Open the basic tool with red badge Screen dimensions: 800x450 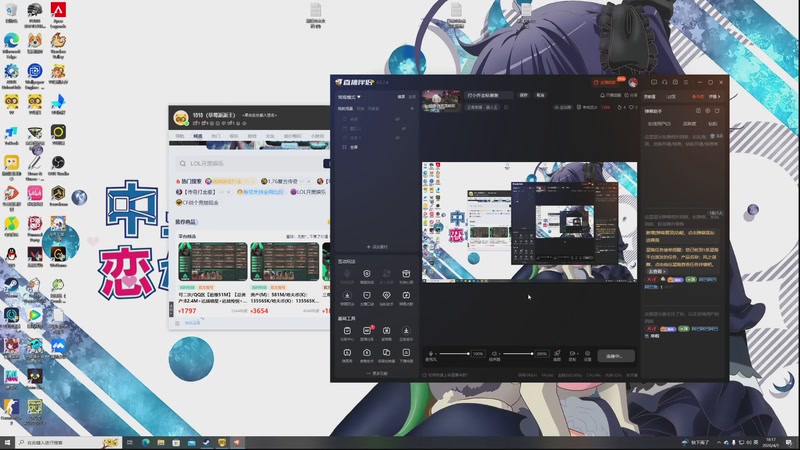pos(367,333)
